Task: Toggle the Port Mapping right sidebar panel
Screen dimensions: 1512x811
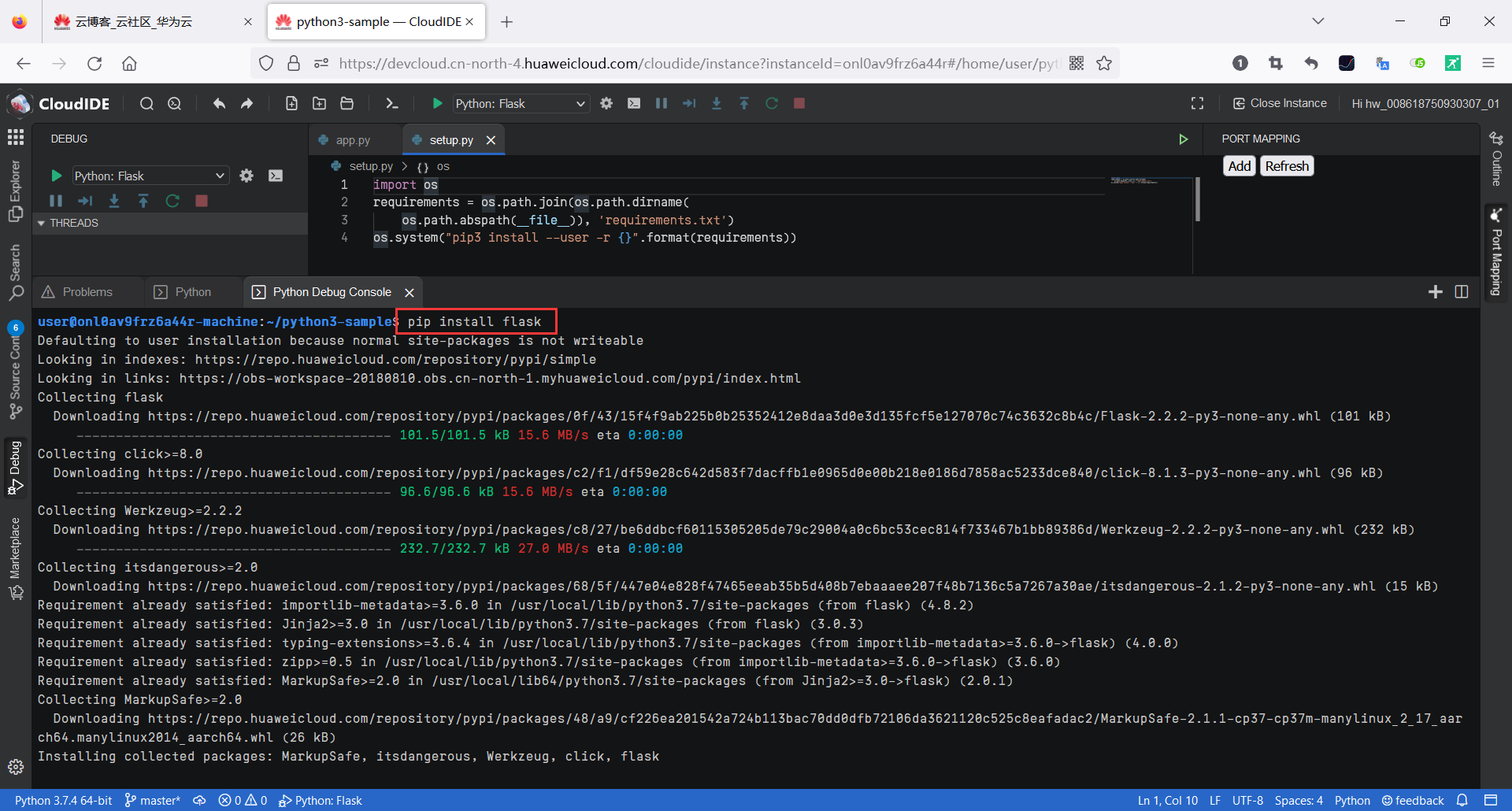Action: coord(1496,252)
